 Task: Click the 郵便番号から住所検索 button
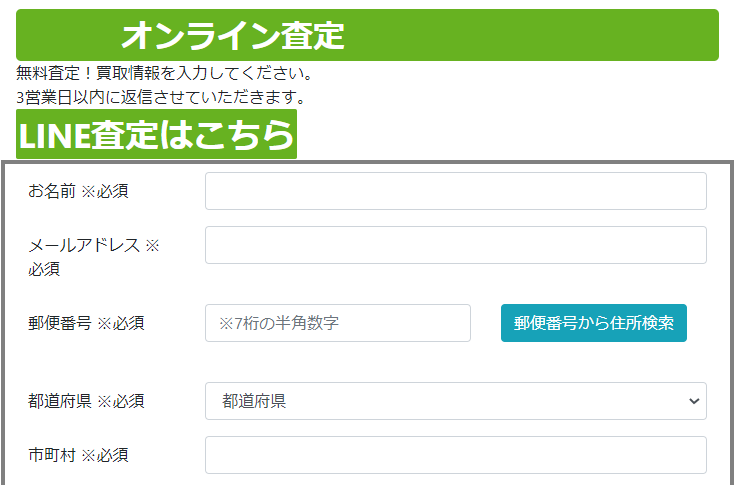coord(594,323)
